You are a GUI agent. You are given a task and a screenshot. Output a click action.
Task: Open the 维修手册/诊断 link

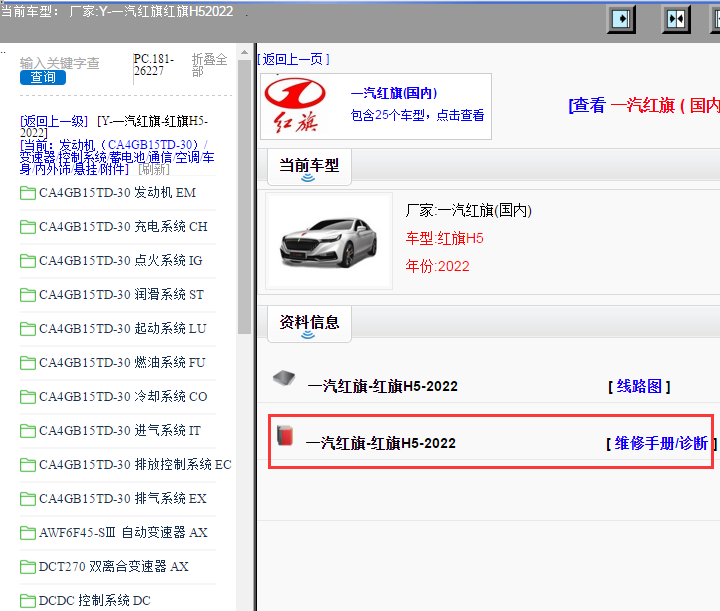[661, 443]
